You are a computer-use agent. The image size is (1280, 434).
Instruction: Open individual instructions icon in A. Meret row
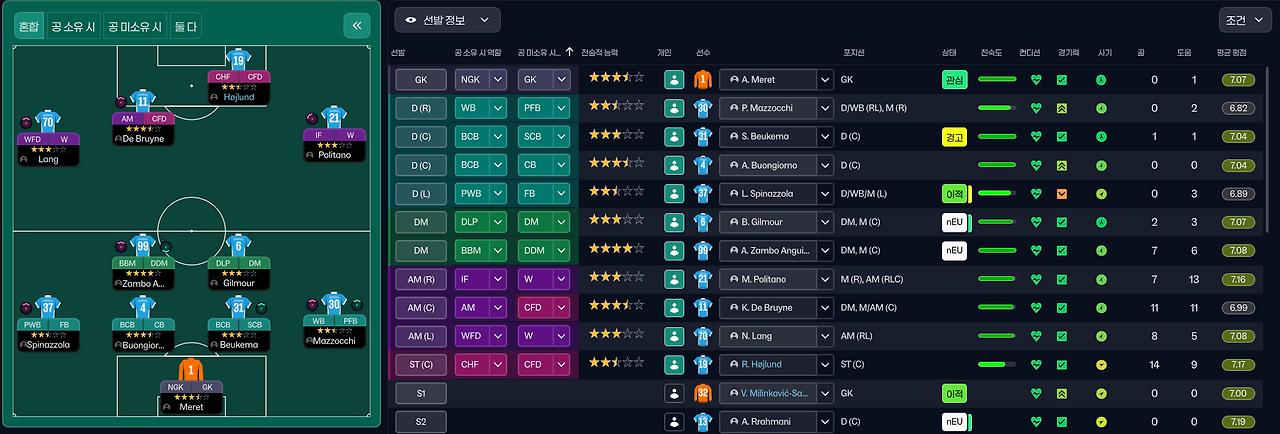[674, 80]
